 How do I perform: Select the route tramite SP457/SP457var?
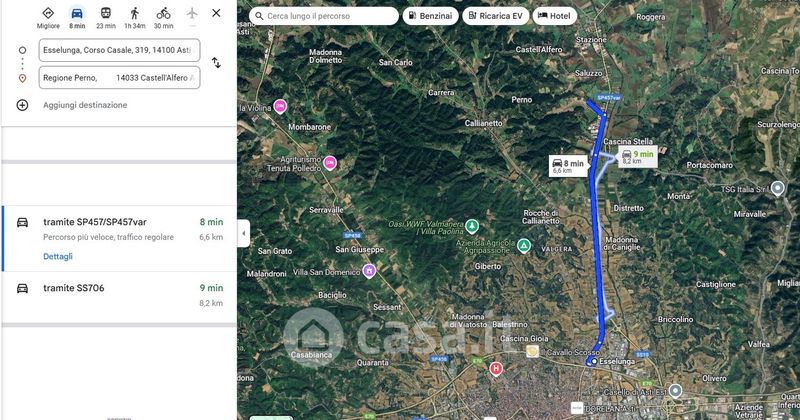[119, 239]
